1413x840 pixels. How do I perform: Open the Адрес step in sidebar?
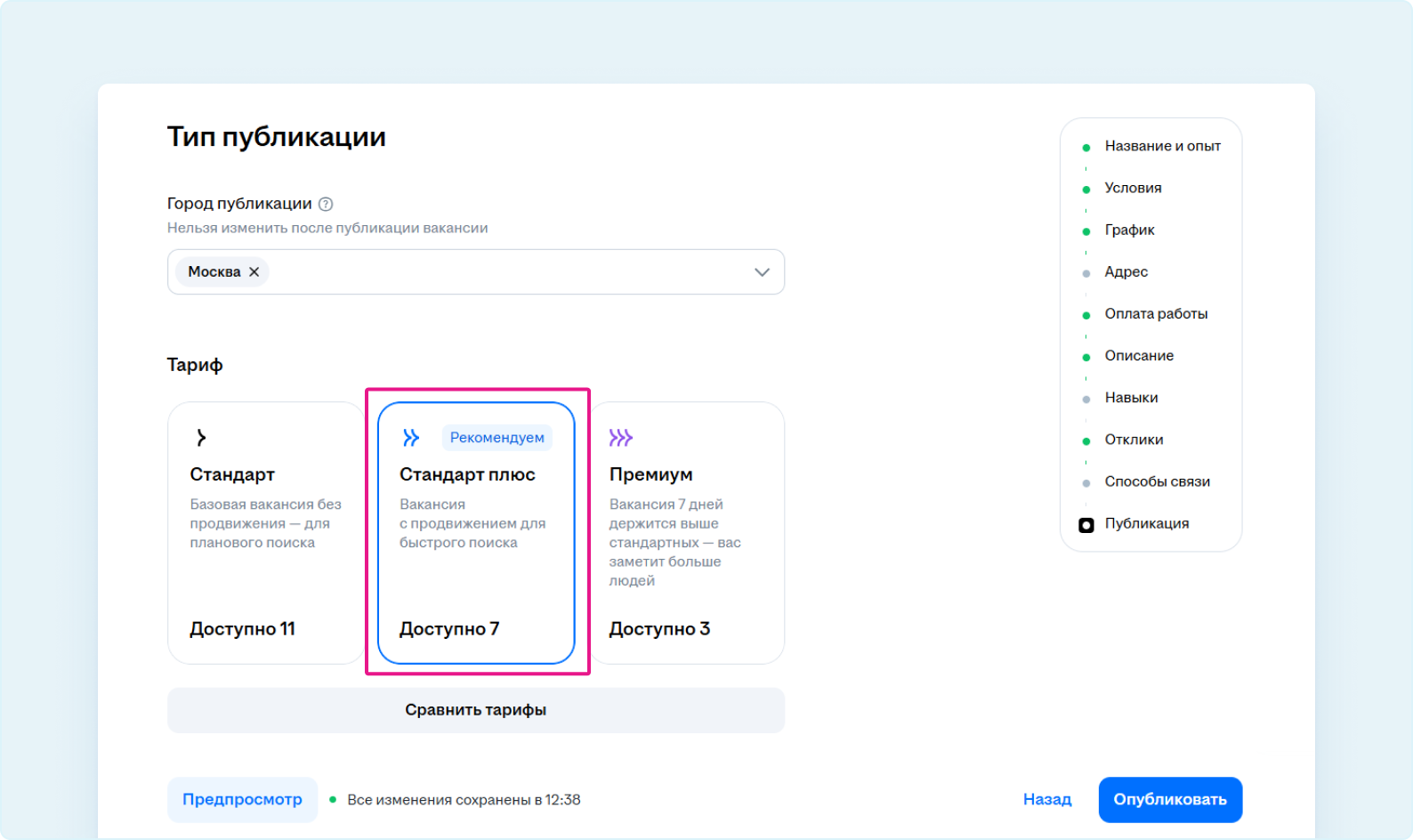click(x=1126, y=271)
